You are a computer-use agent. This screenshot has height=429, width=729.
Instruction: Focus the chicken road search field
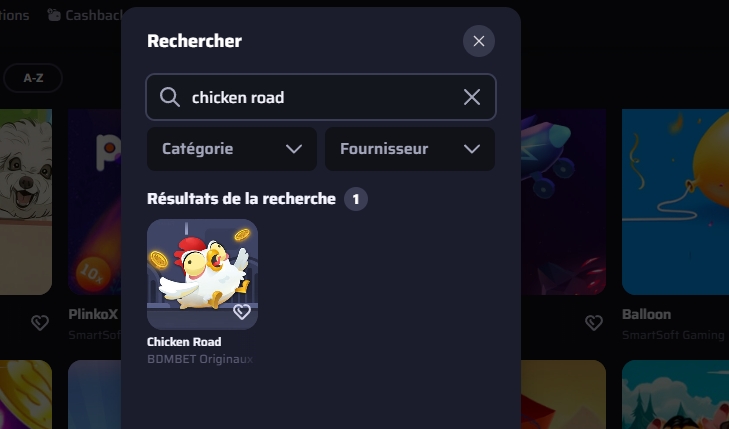point(321,97)
